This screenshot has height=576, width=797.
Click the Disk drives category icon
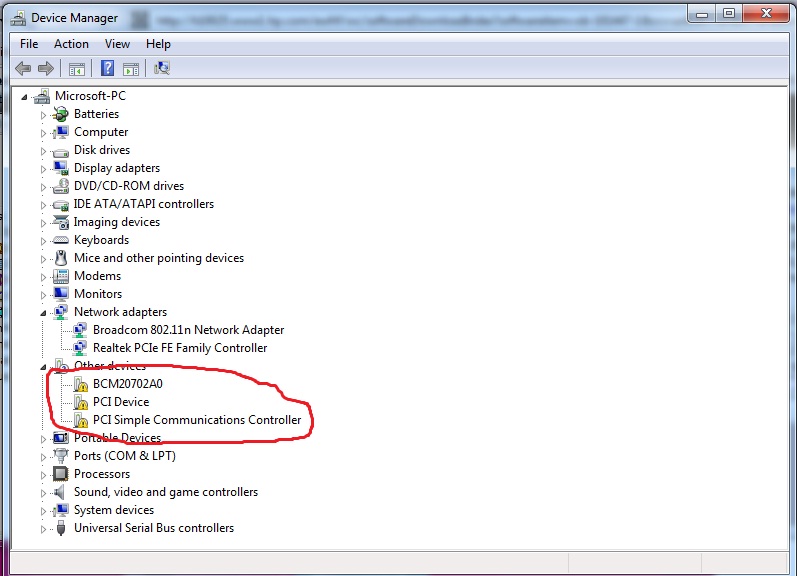(60, 151)
